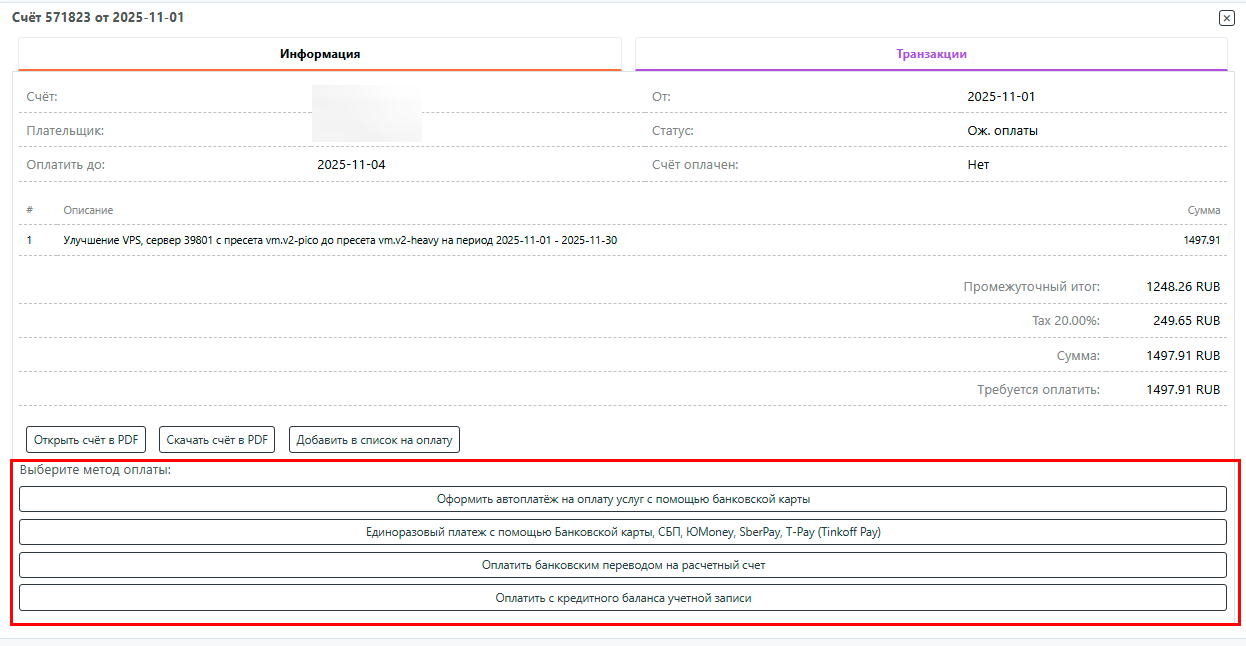Screen dimensions: 1246x646
Task: Click Добавить в список на оплату
Action: point(374,440)
